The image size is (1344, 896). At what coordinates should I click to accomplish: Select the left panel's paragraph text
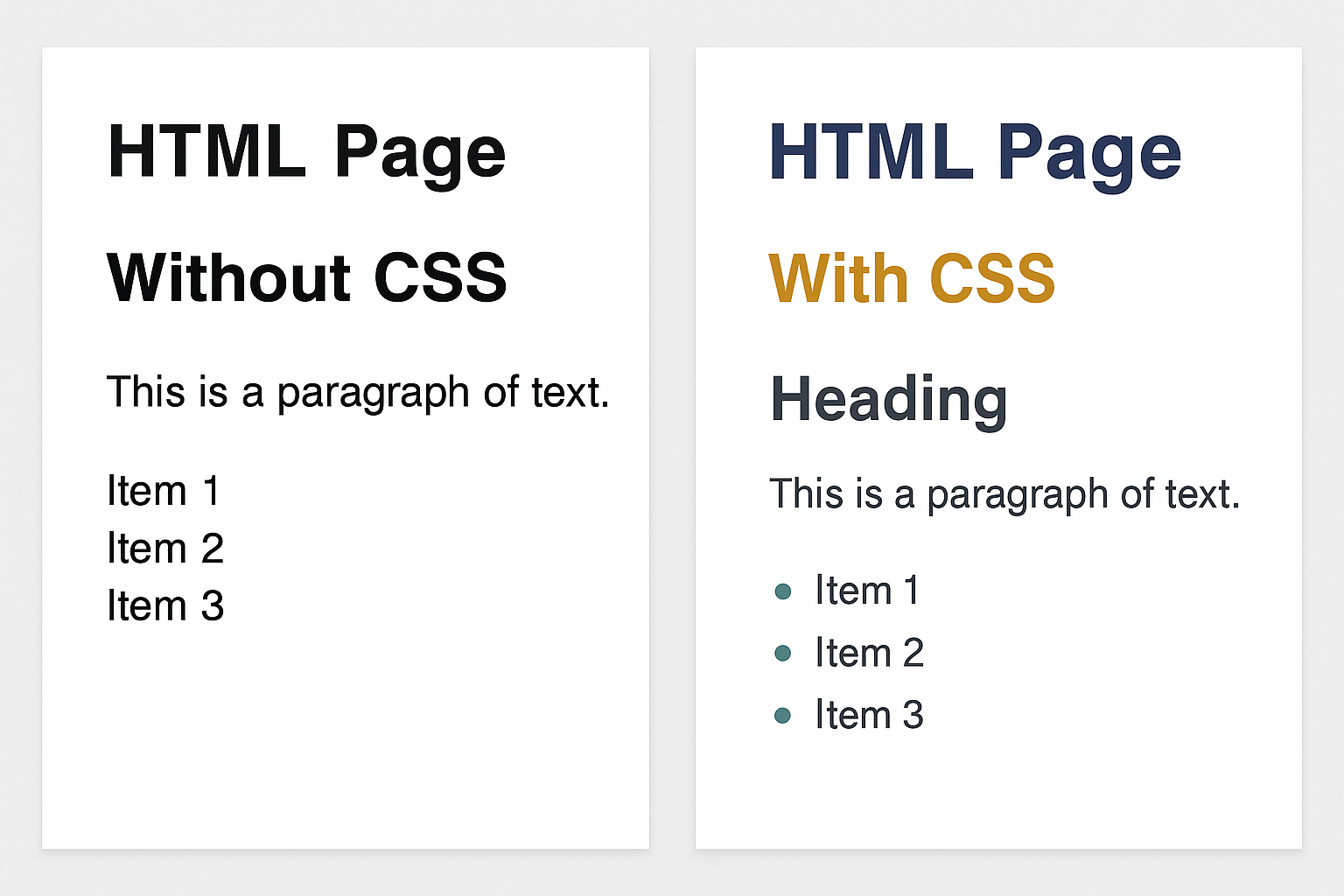tap(358, 393)
